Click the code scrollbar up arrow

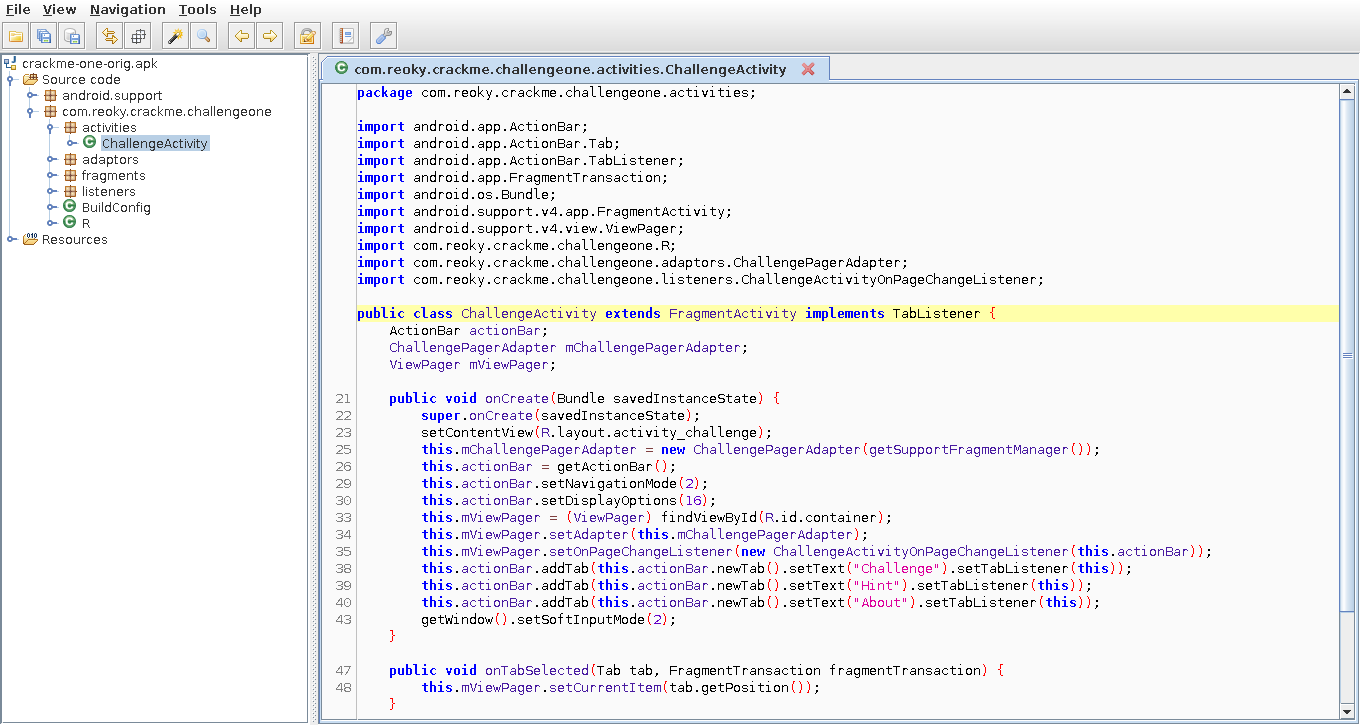click(x=1347, y=91)
